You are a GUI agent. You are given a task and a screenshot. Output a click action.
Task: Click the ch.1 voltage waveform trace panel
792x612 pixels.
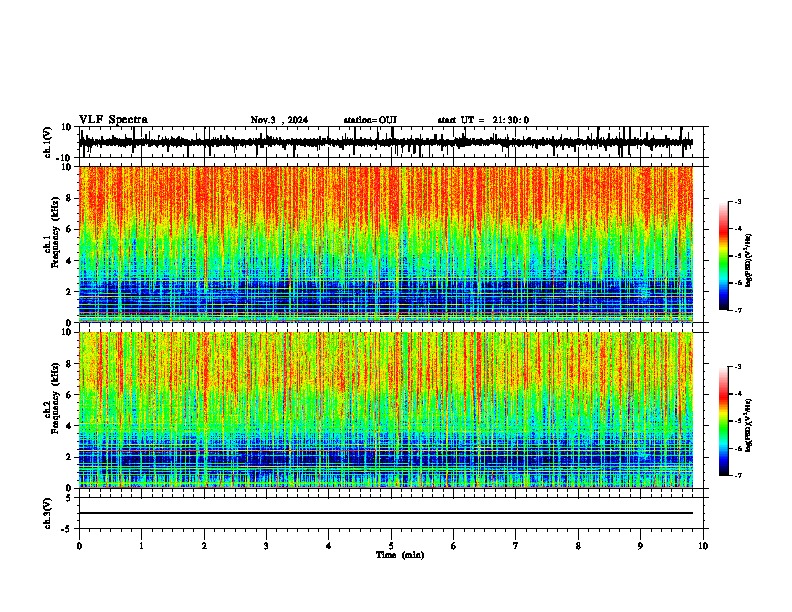pos(391,142)
